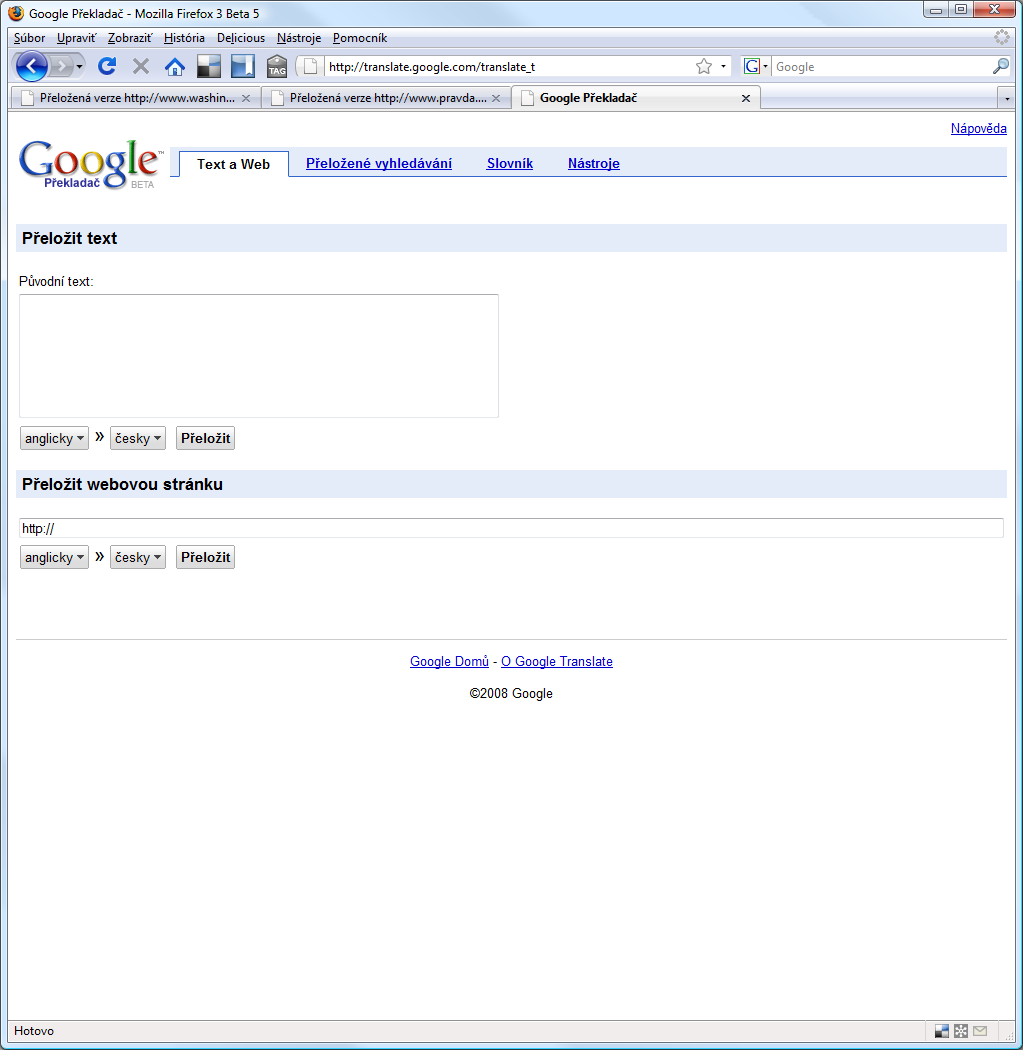The image size is (1023, 1050).
Task: Click the Google search box in toolbar
Action: (x=882, y=66)
